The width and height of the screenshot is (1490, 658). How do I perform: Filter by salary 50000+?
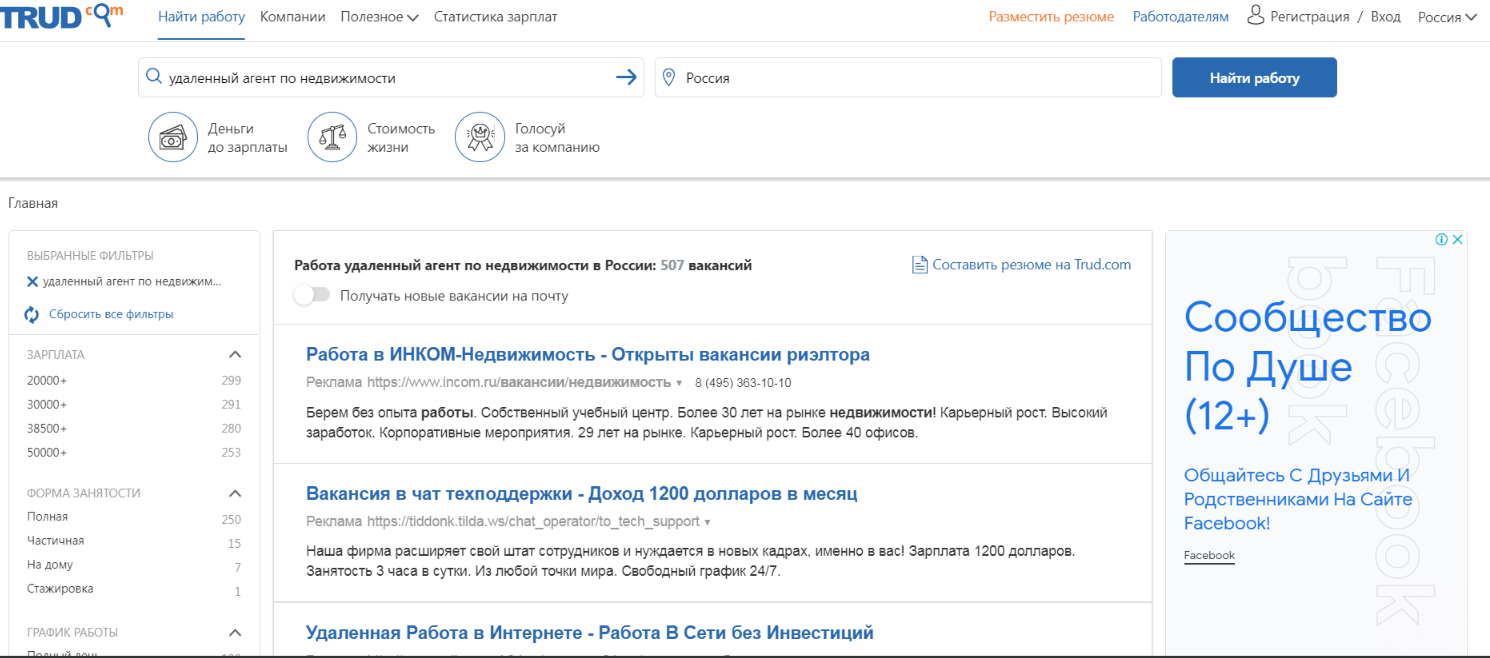pos(47,452)
